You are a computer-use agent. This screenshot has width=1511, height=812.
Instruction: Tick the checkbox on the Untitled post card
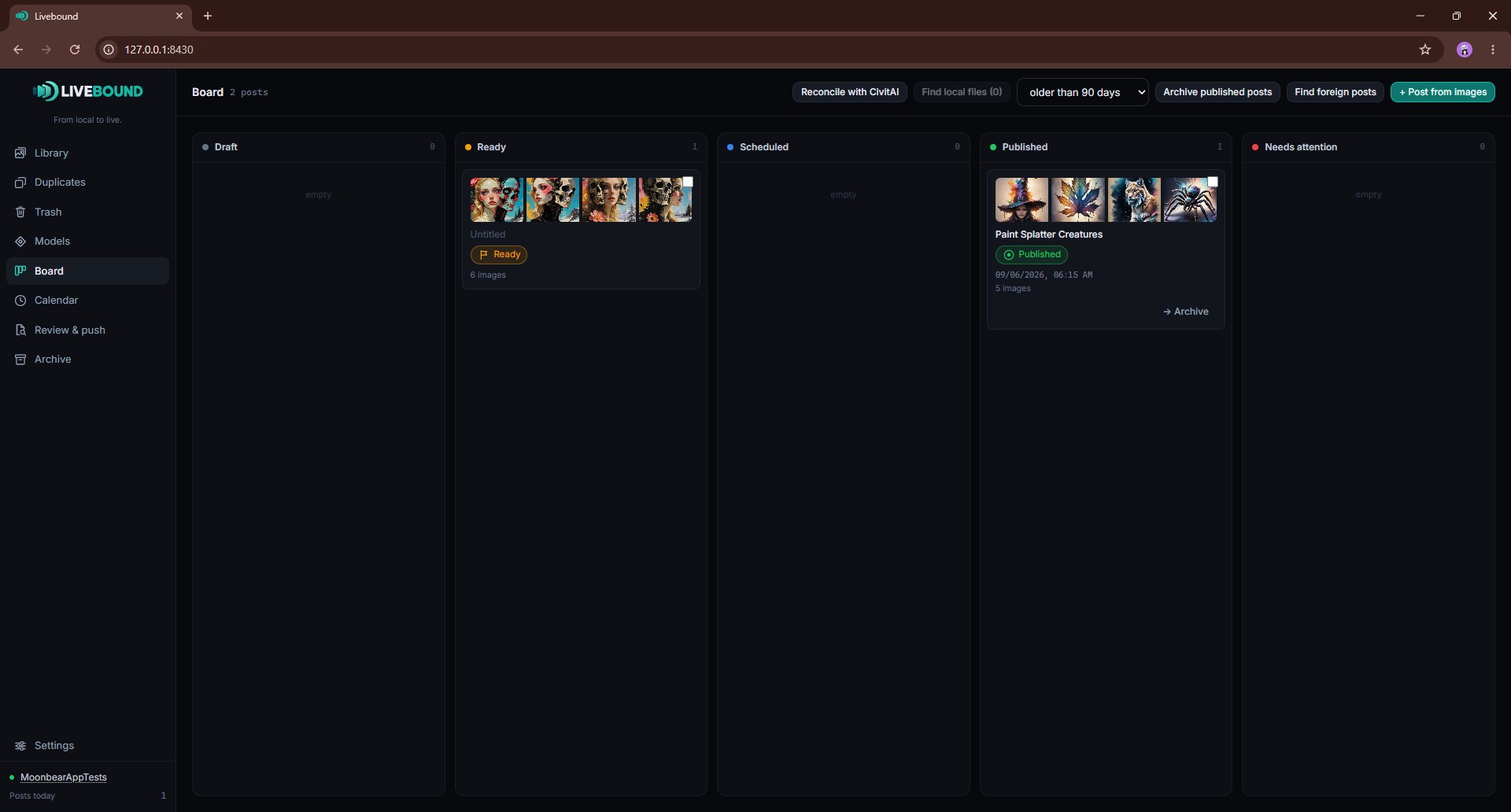coord(688,182)
